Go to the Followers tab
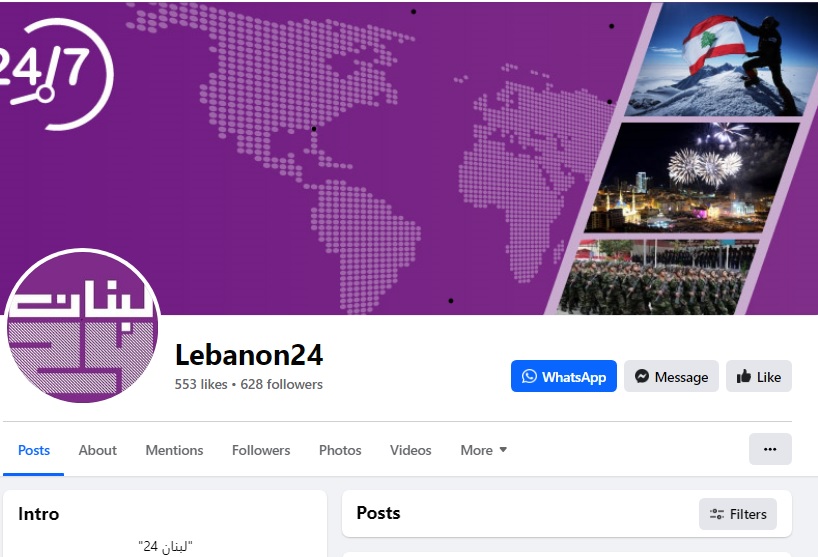Screen dimensions: 818x557 [261, 450]
